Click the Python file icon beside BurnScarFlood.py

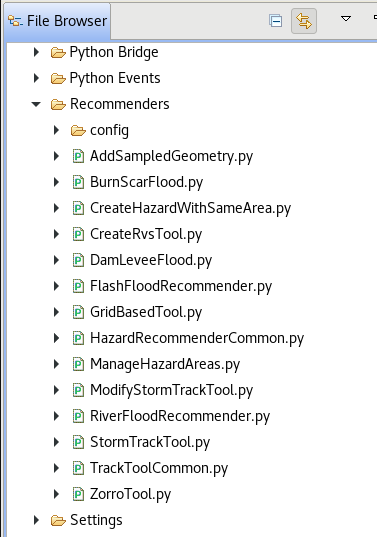pos(78,182)
